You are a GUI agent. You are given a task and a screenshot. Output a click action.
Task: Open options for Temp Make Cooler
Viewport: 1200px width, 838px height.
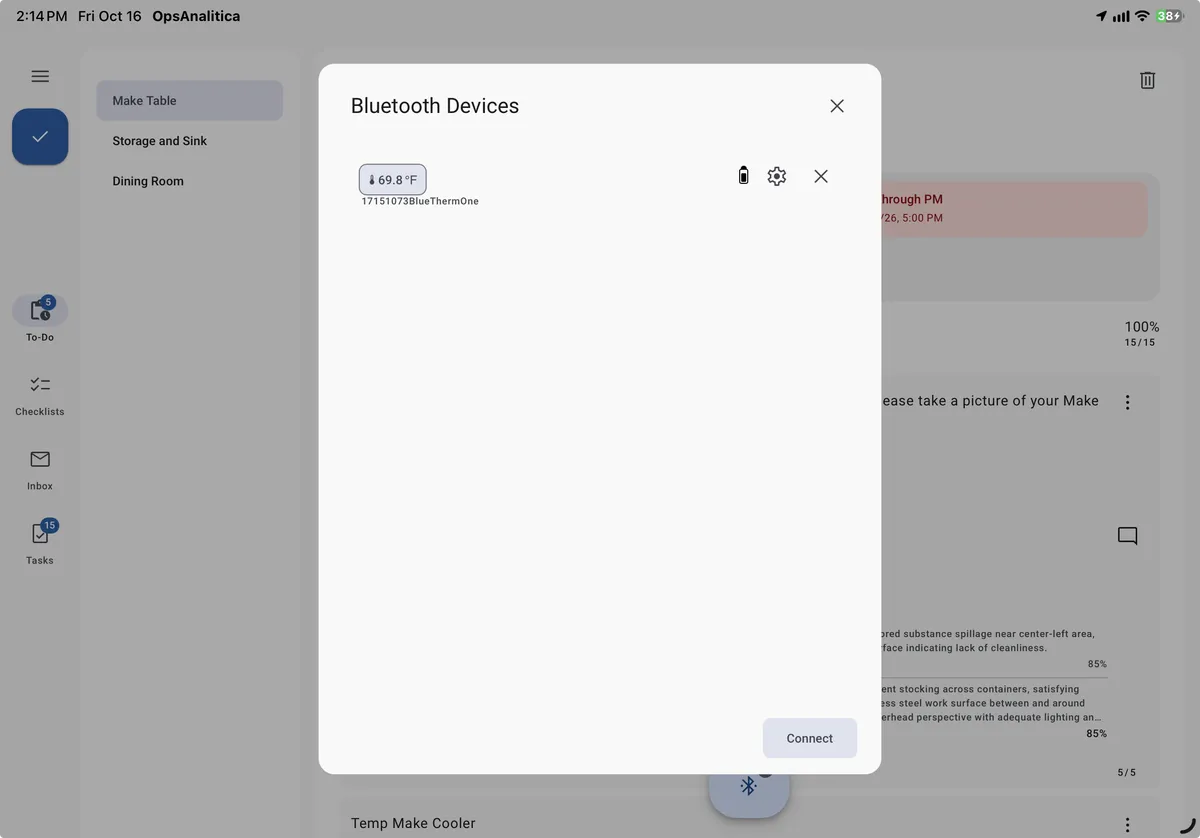tap(1128, 825)
